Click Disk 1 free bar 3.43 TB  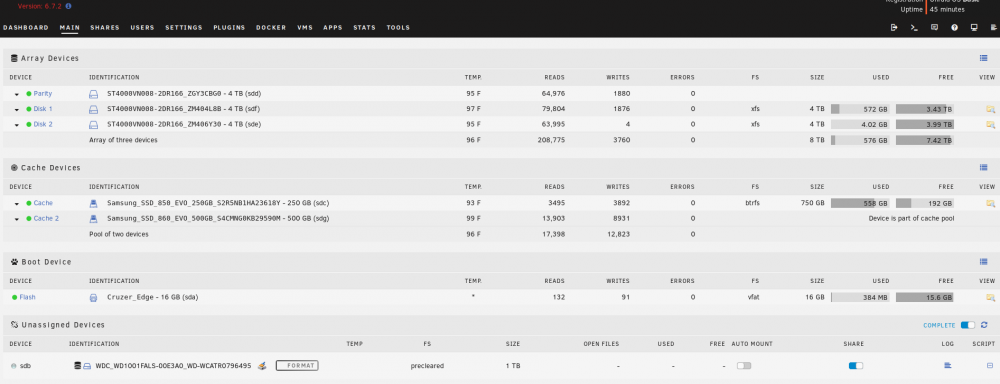click(x=925, y=109)
